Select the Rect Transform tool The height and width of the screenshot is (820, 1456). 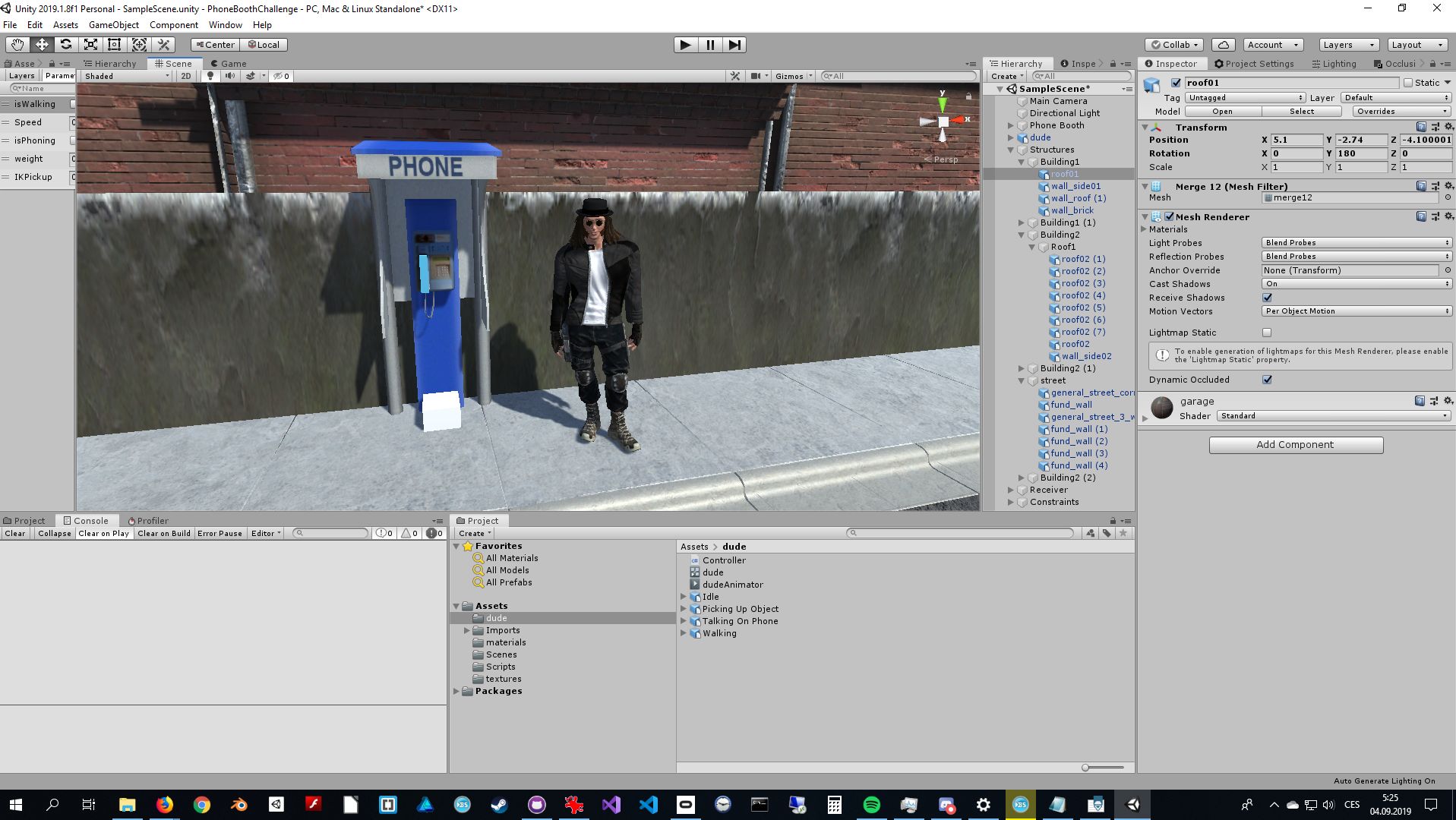[x=115, y=45]
